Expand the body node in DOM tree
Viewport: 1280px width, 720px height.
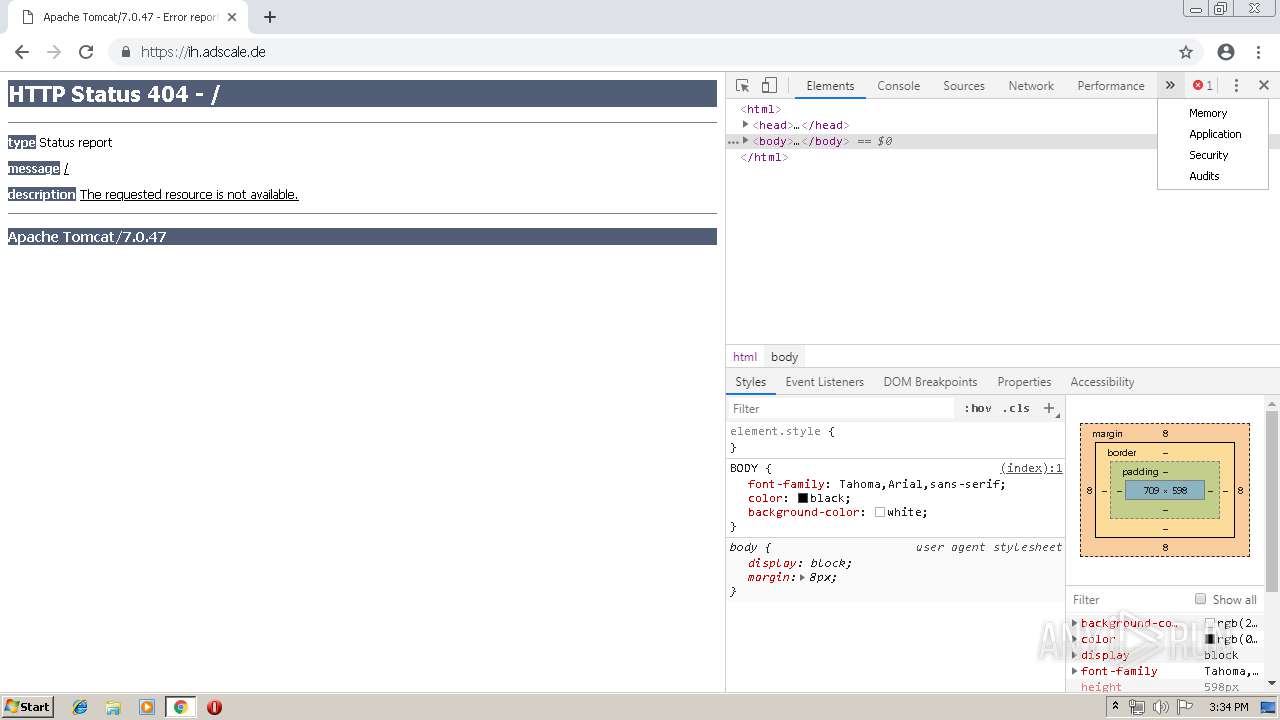pyautogui.click(x=746, y=141)
